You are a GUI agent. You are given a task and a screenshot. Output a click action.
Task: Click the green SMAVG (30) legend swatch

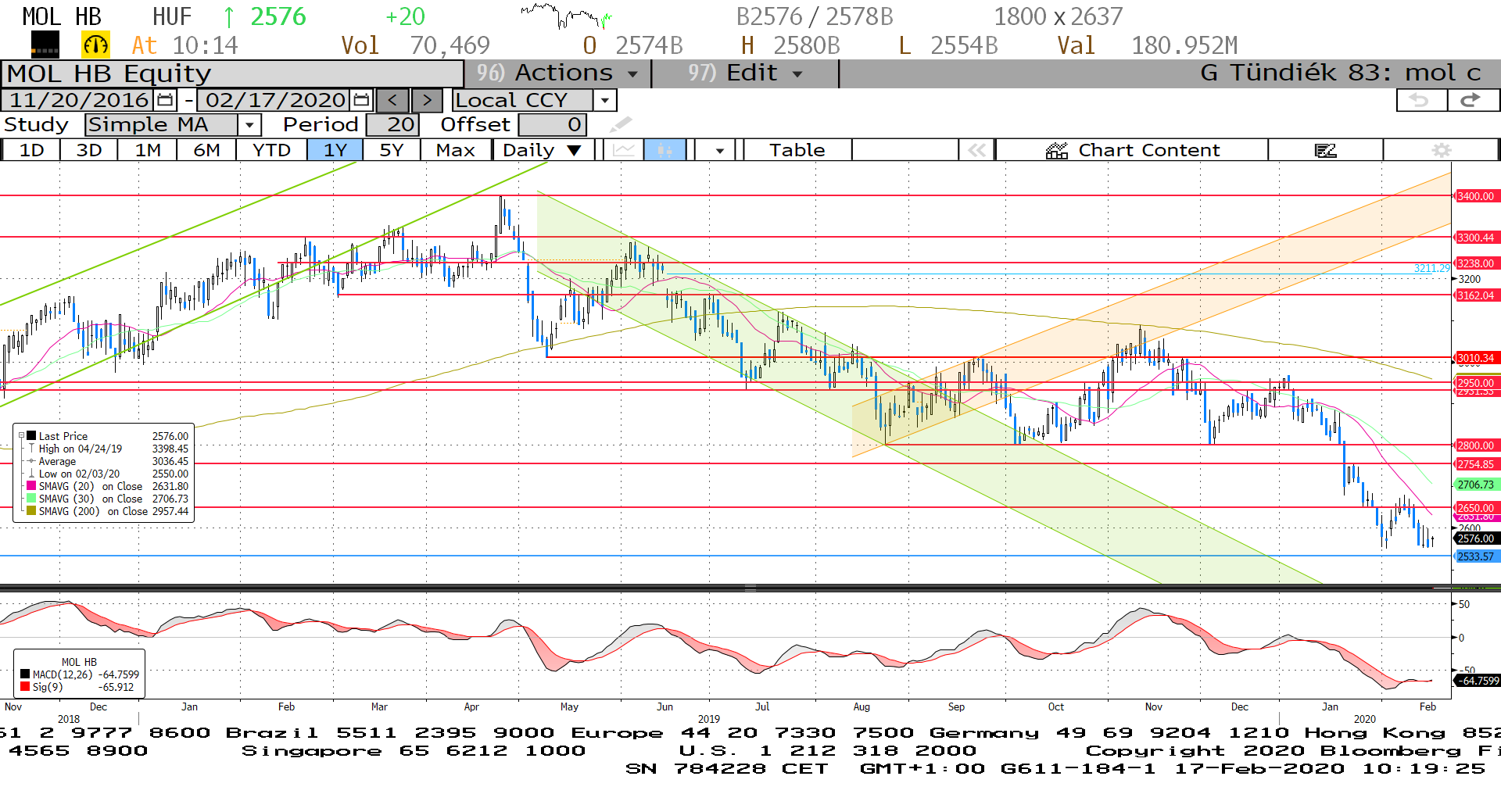click(31, 499)
